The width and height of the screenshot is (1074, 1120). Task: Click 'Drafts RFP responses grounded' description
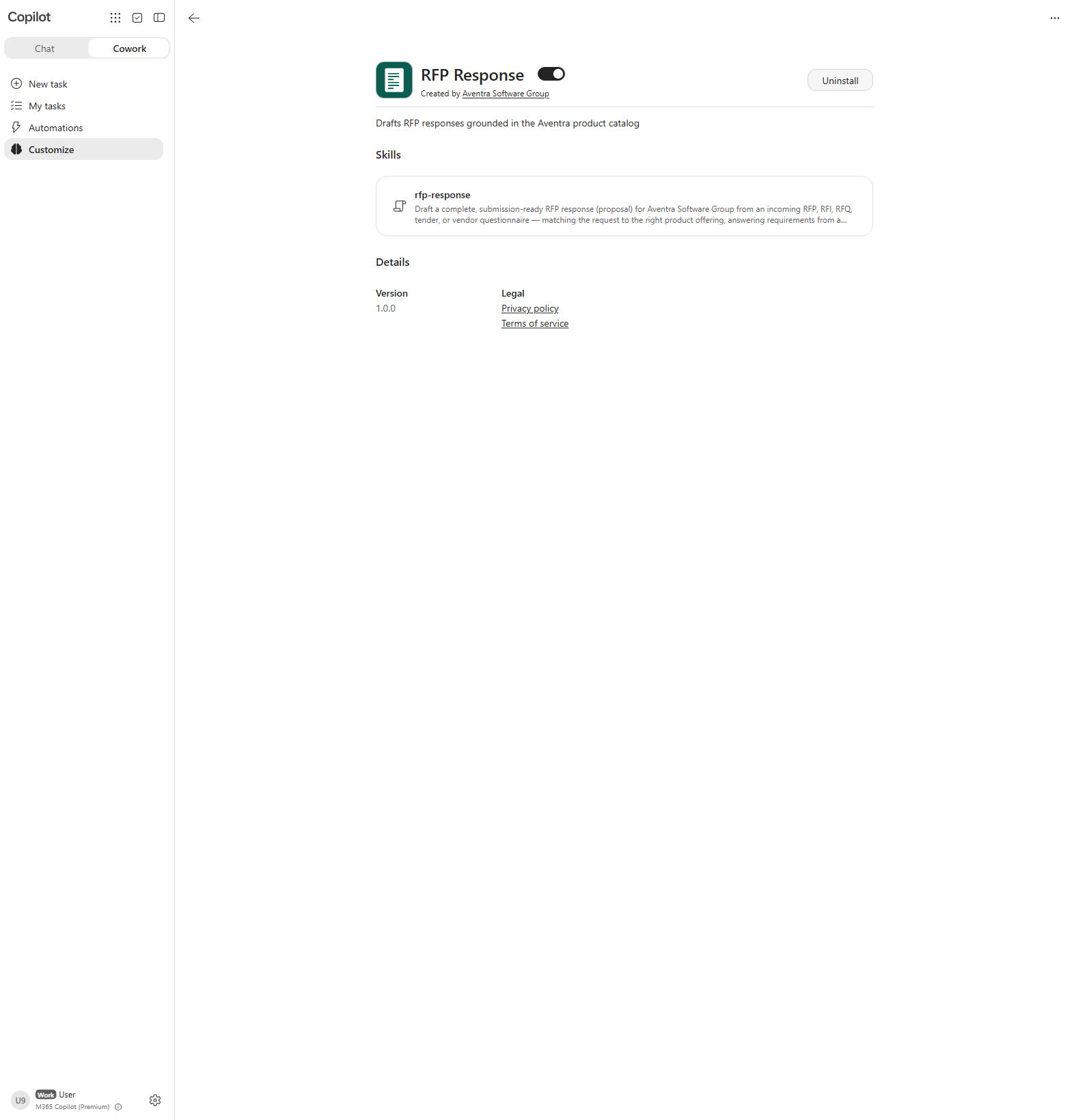[508, 123]
